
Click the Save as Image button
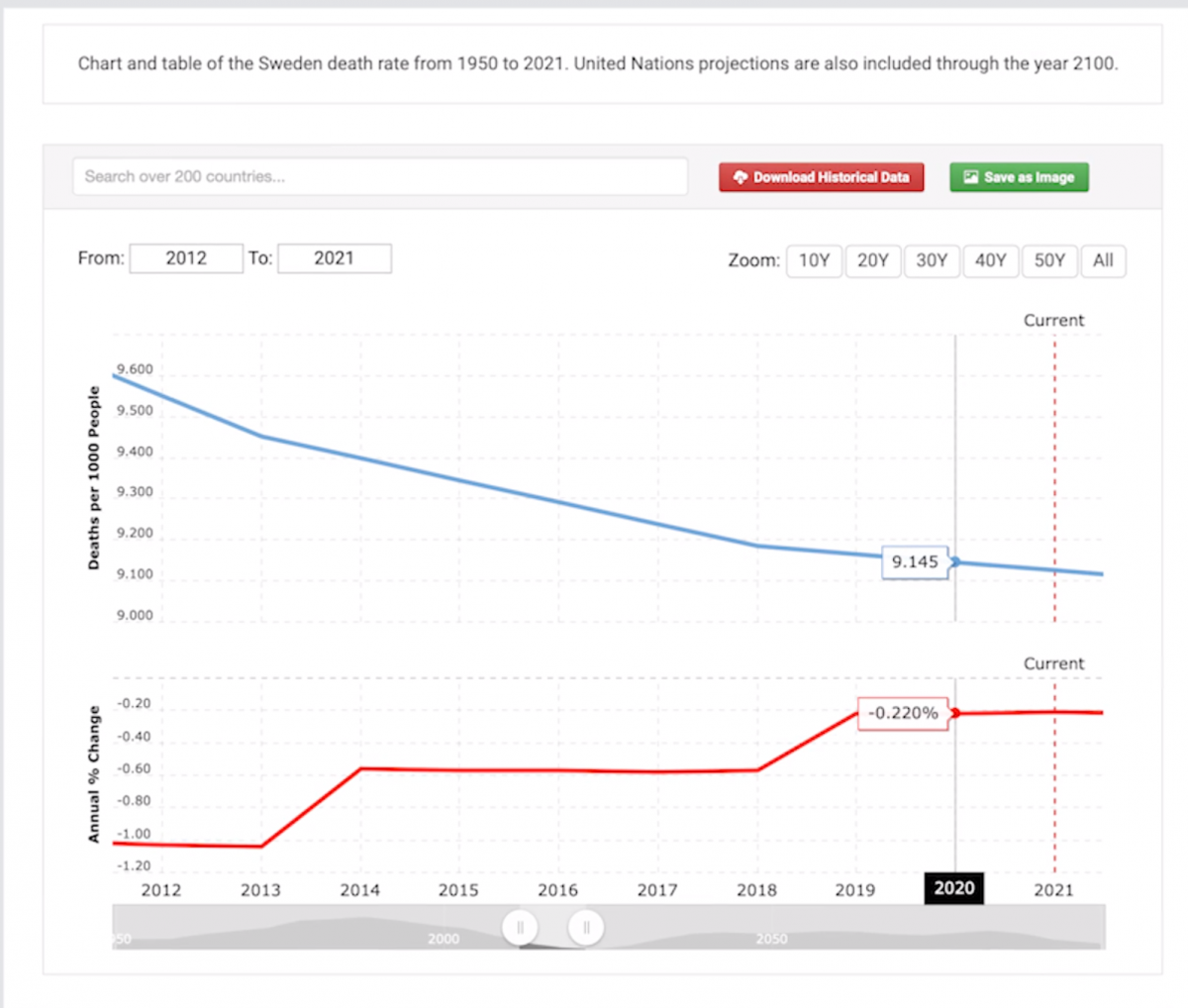tap(1019, 177)
